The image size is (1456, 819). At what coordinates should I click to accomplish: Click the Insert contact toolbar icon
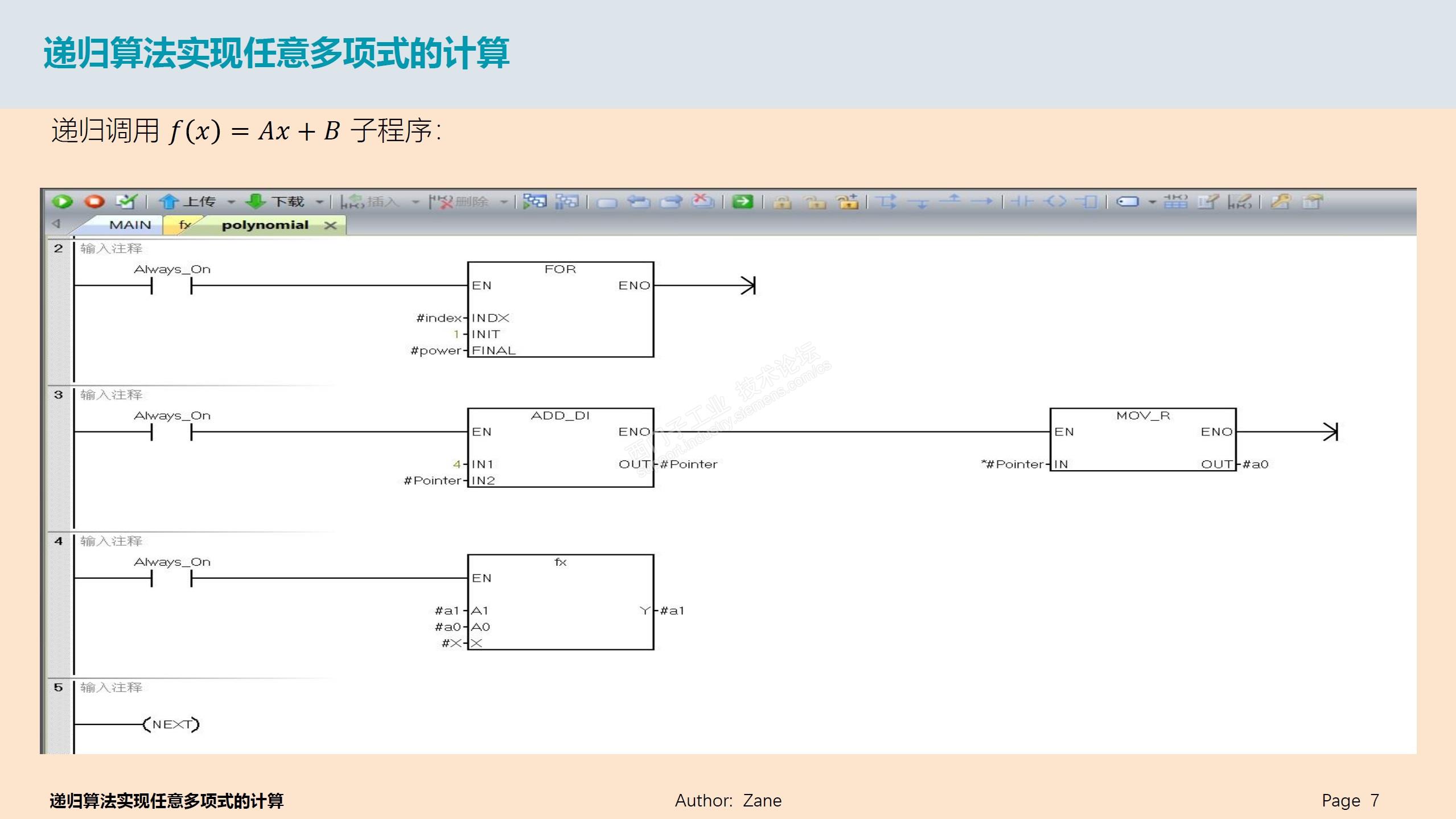(1022, 201)
